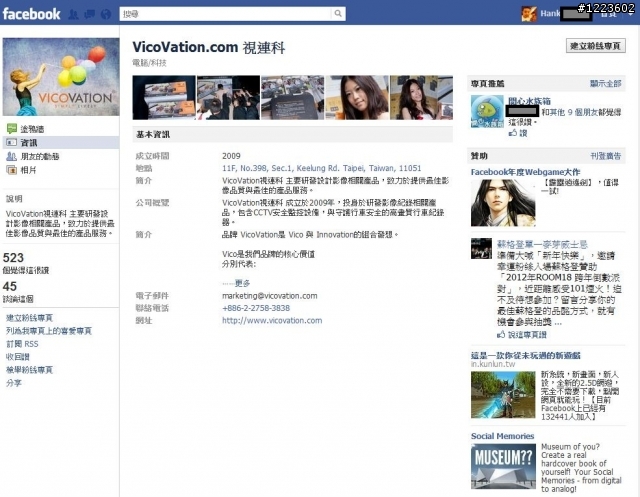Click the friend activity people icon
640x497 pixels.
(11, 156)
